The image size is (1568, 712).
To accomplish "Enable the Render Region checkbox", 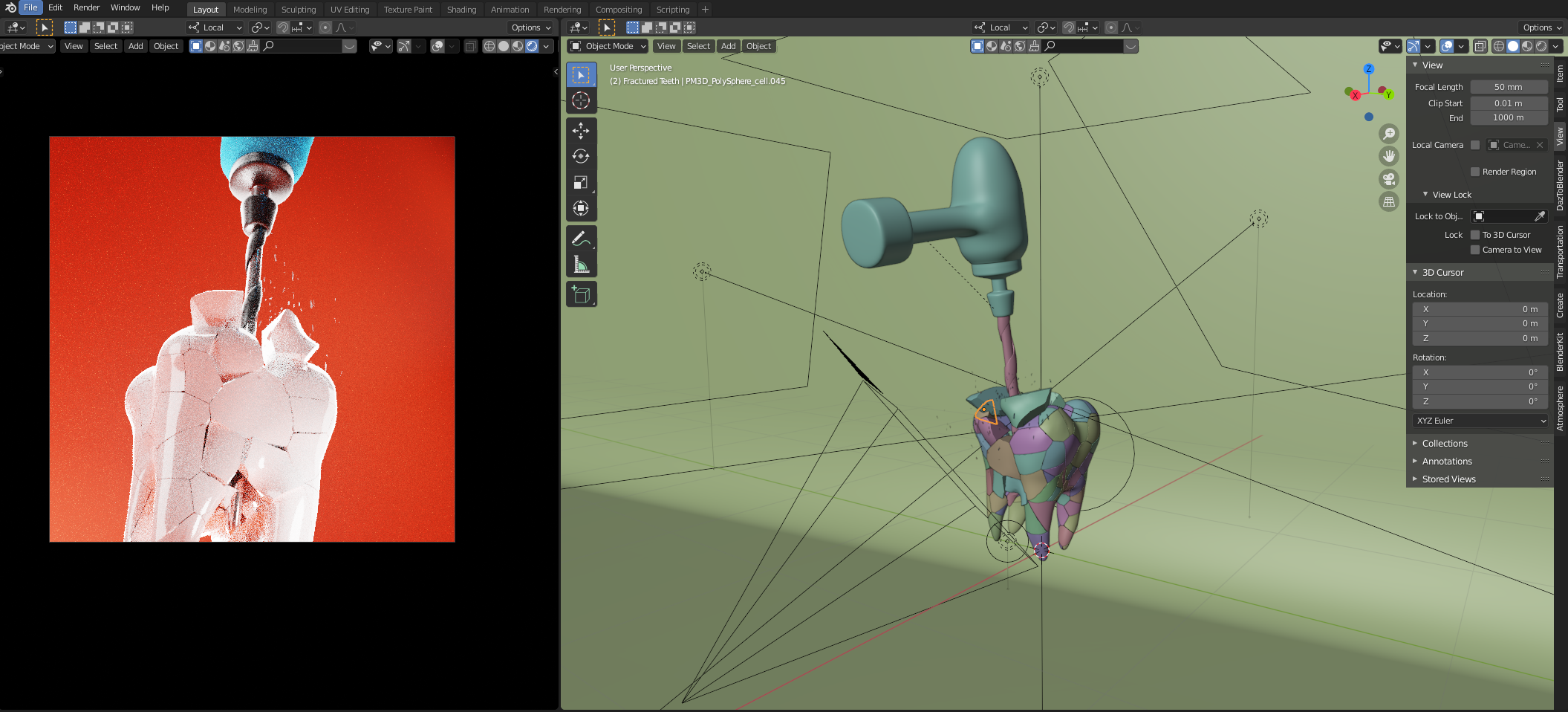I will pos(1475,172).
